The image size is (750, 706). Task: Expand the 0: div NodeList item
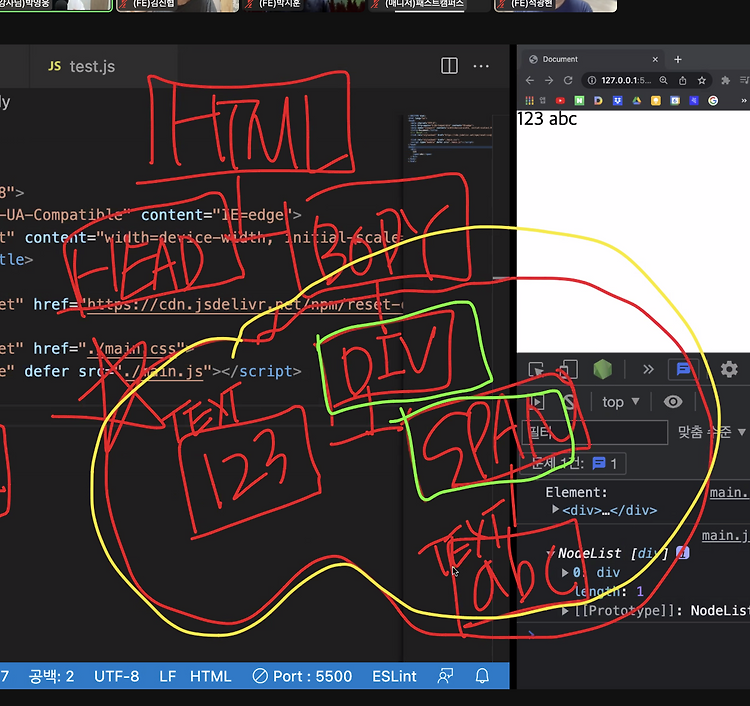[565, 573]
